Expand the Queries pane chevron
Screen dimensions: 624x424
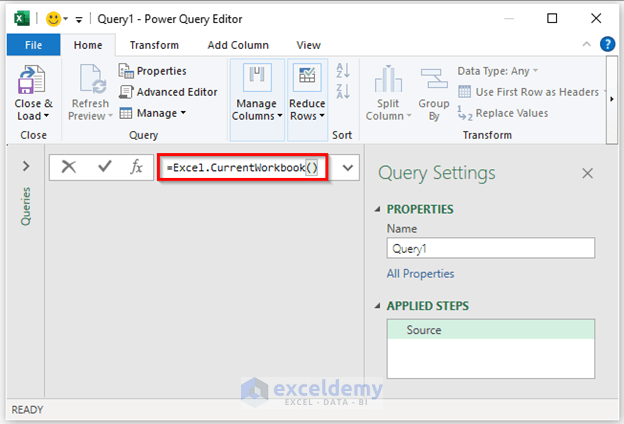click(26, 166)
